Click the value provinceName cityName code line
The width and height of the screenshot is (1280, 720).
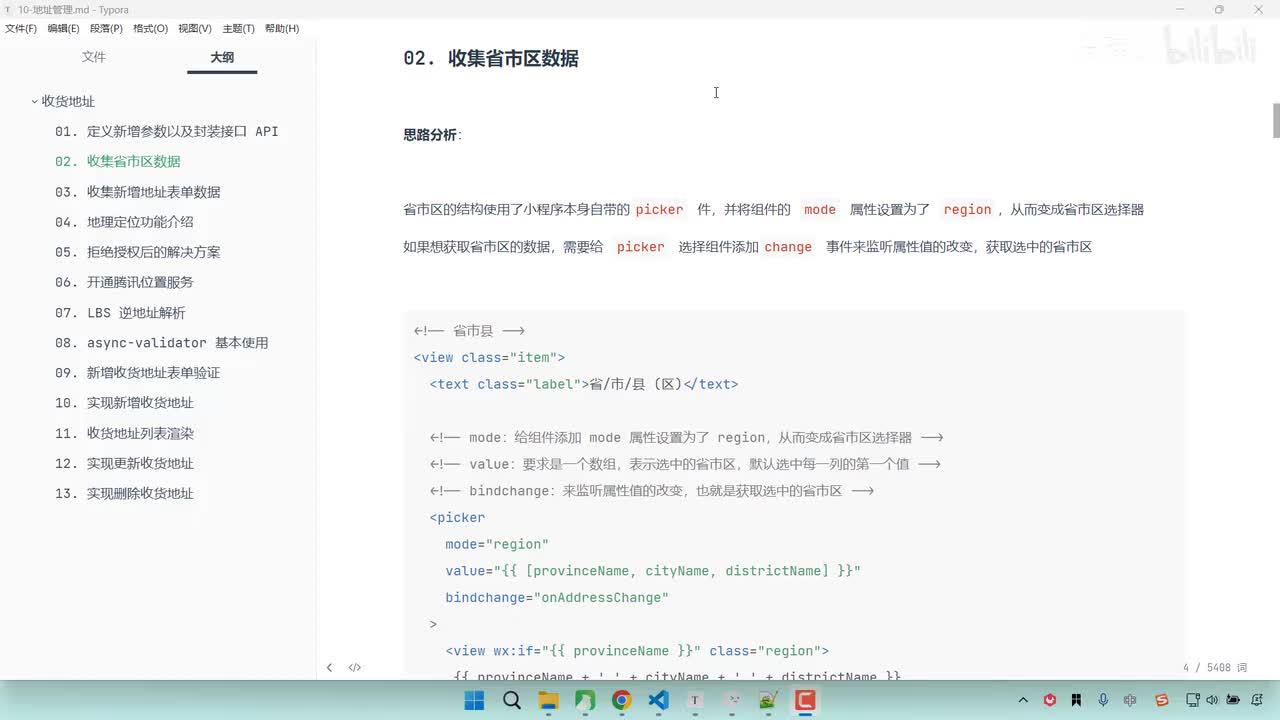coord(653,571)
